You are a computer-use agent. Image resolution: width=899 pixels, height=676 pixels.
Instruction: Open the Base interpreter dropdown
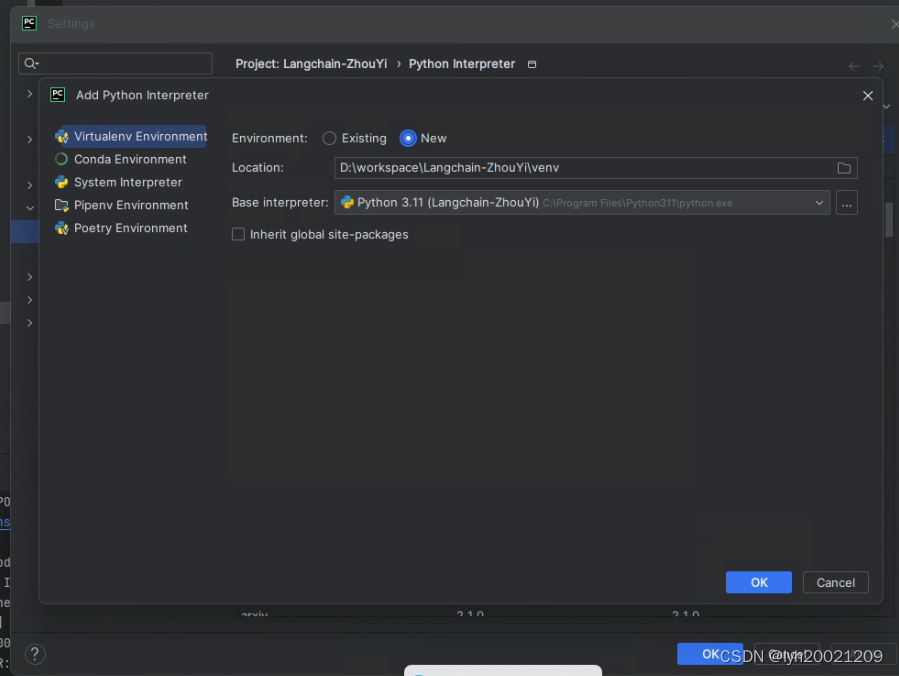point(582,203)
